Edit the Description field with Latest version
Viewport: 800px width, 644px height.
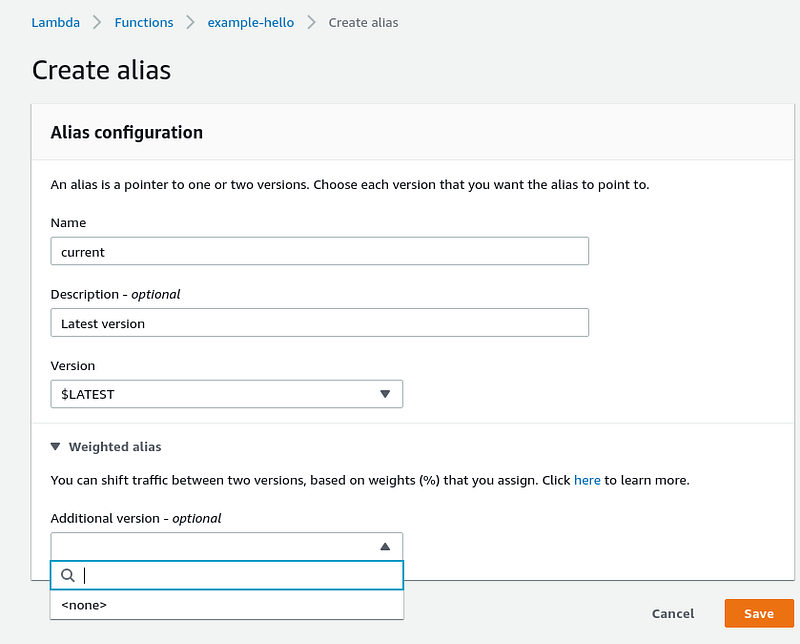[x=319, y=323]
